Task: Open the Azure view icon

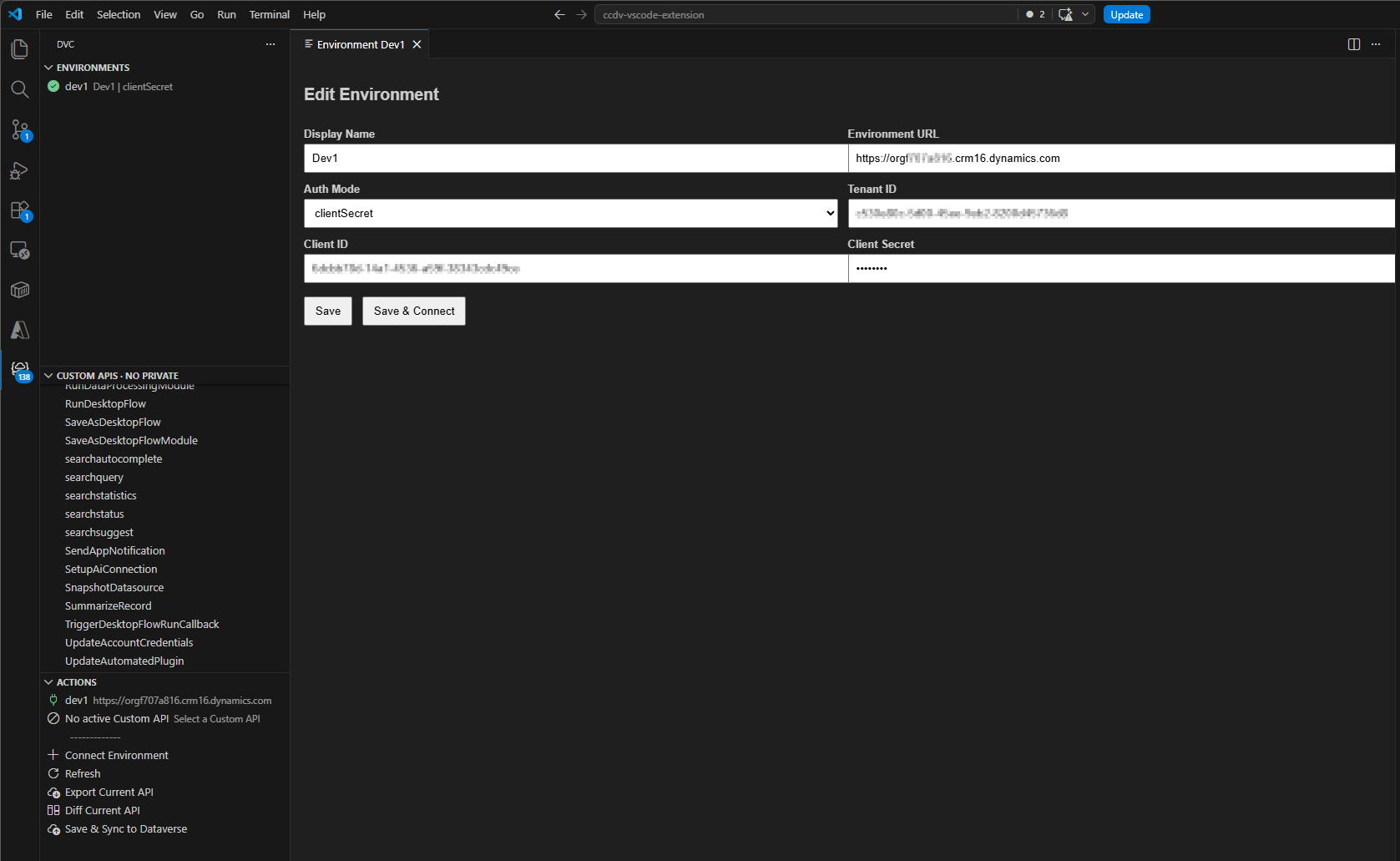Action: [x=20, y=330]
